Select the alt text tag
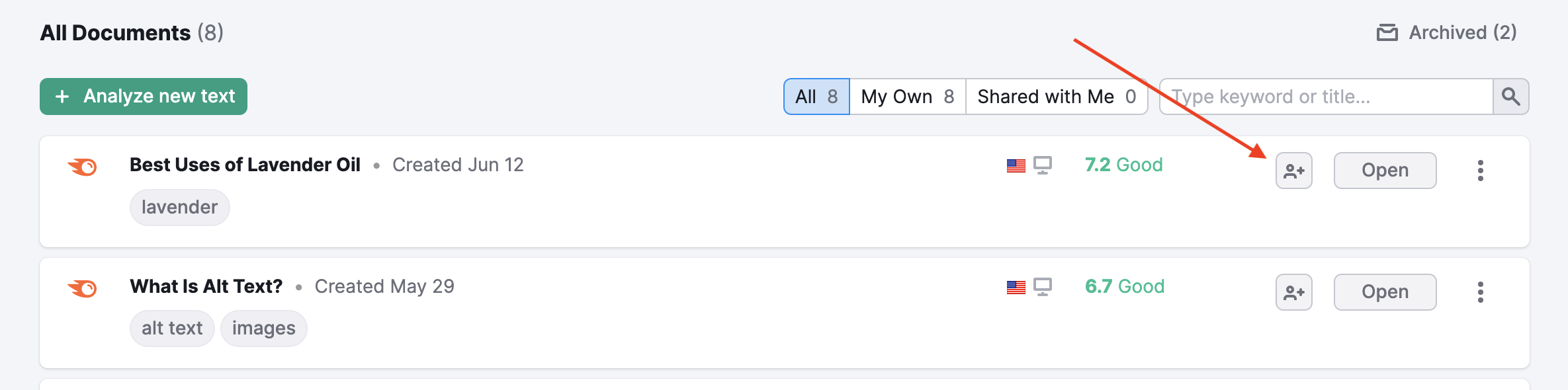Image resolution: width=1568 pixels, height=390 pixels. [171, 328]
